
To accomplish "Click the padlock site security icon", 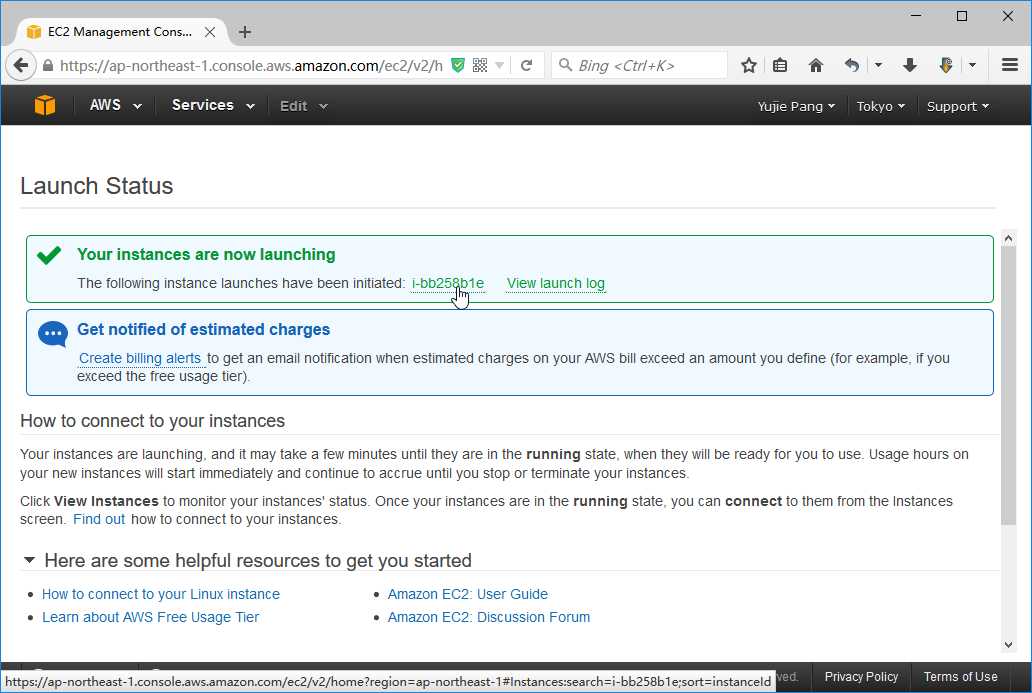I will click(x=47, y=65).
